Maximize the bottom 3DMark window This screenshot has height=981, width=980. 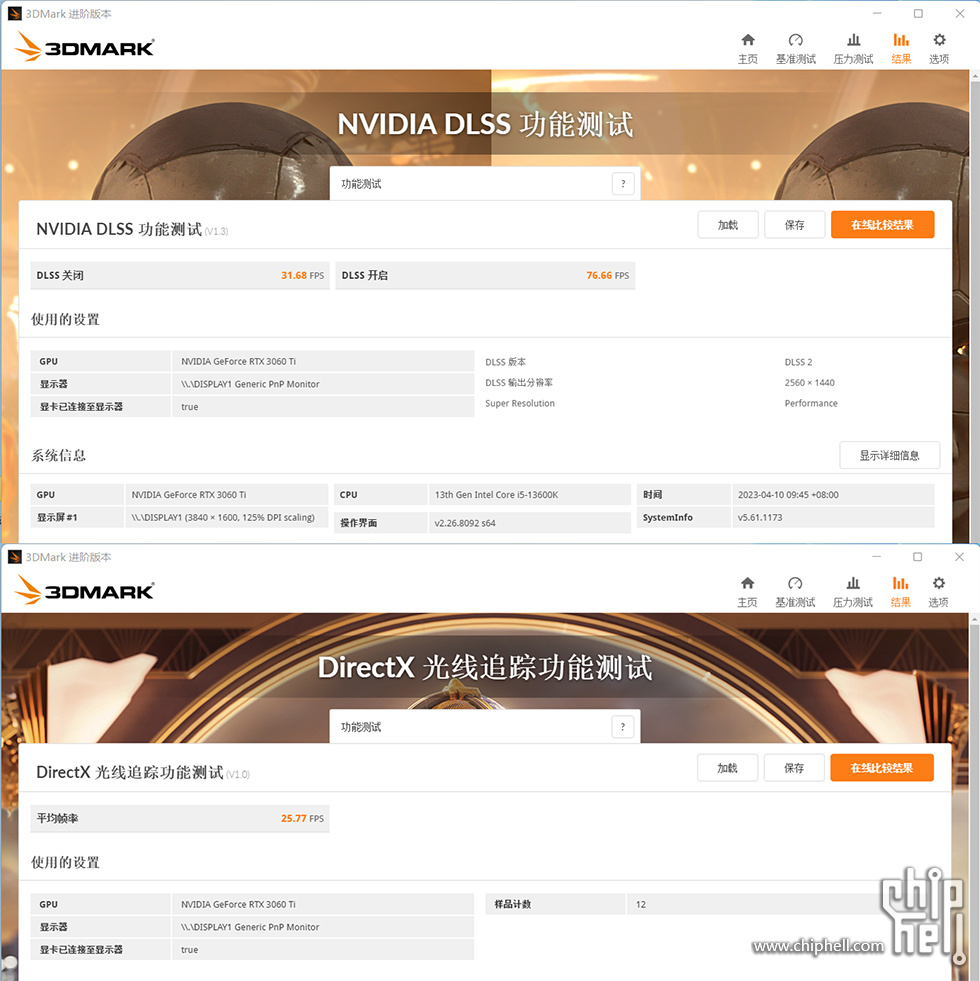(917, 556)
